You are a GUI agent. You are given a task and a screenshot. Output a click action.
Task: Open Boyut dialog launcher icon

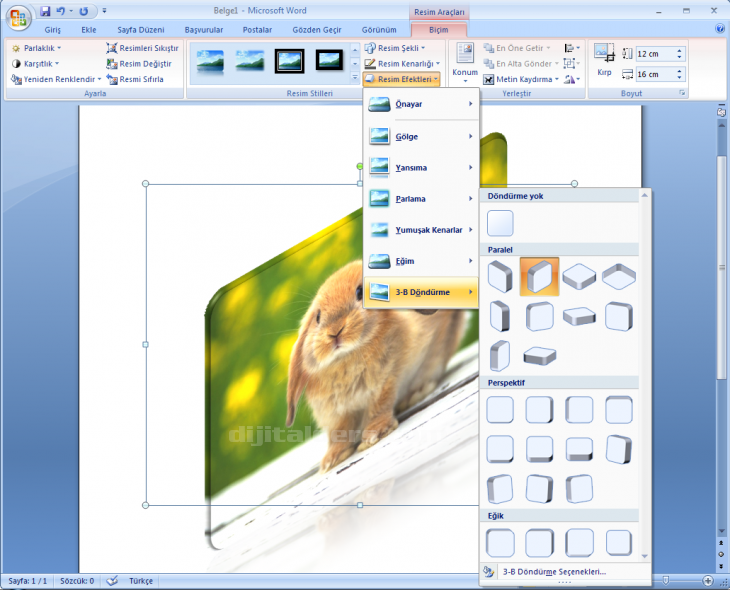pyautogui.click(x=682, y=93)
